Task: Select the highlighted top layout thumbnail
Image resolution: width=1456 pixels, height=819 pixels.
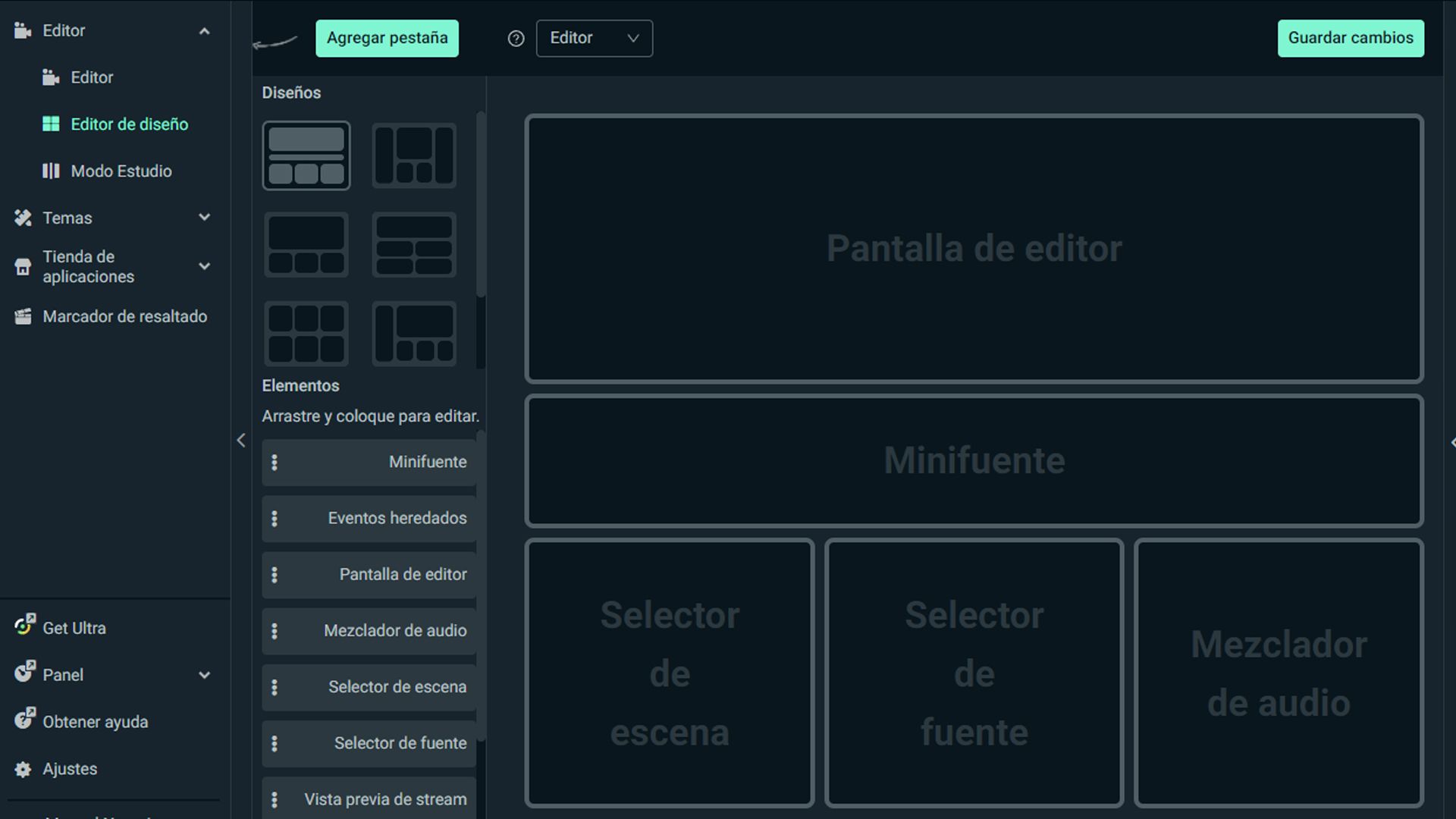Action: point(306,155)
